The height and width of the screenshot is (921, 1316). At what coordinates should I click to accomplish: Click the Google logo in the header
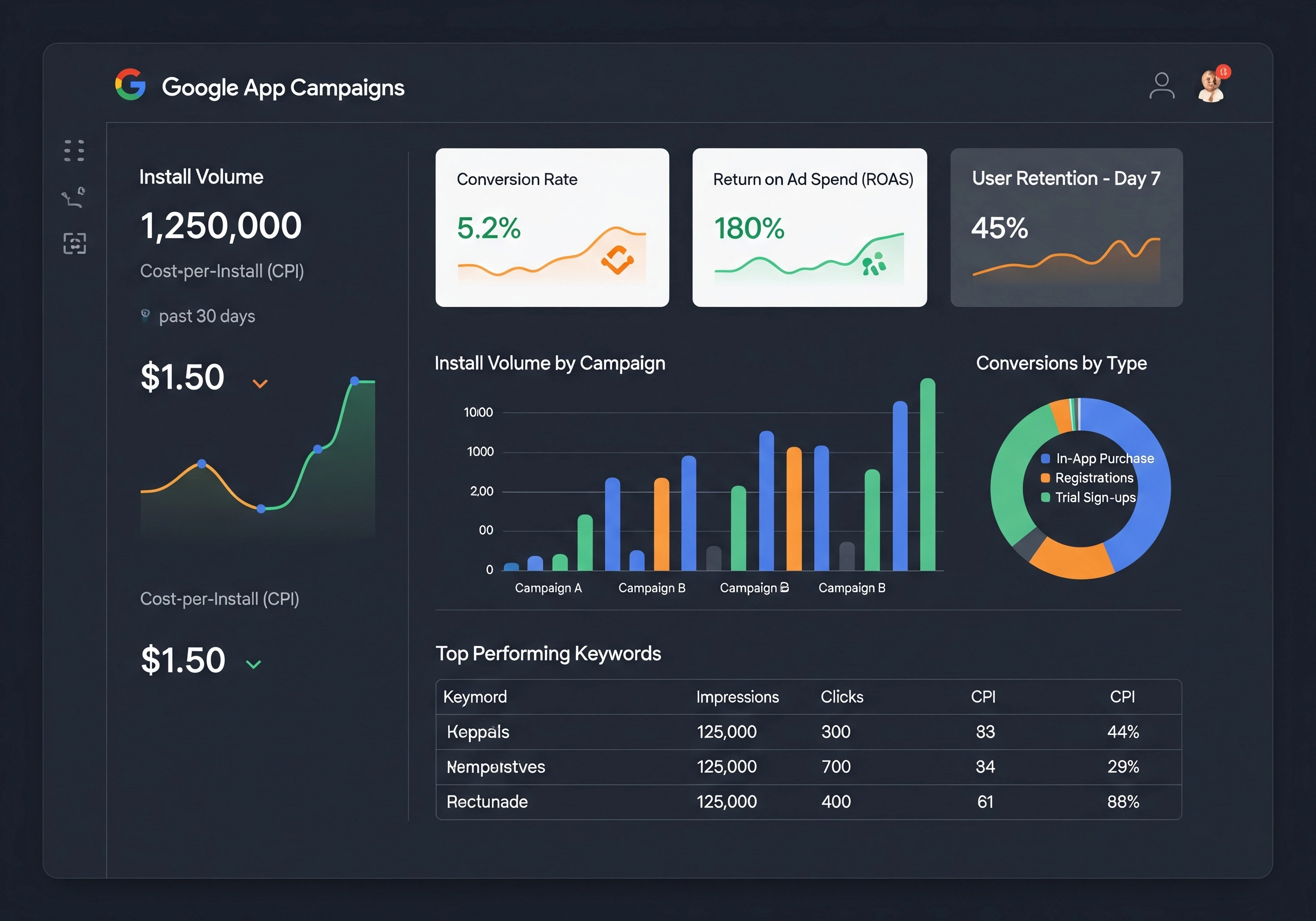click(x=131, y=86)
